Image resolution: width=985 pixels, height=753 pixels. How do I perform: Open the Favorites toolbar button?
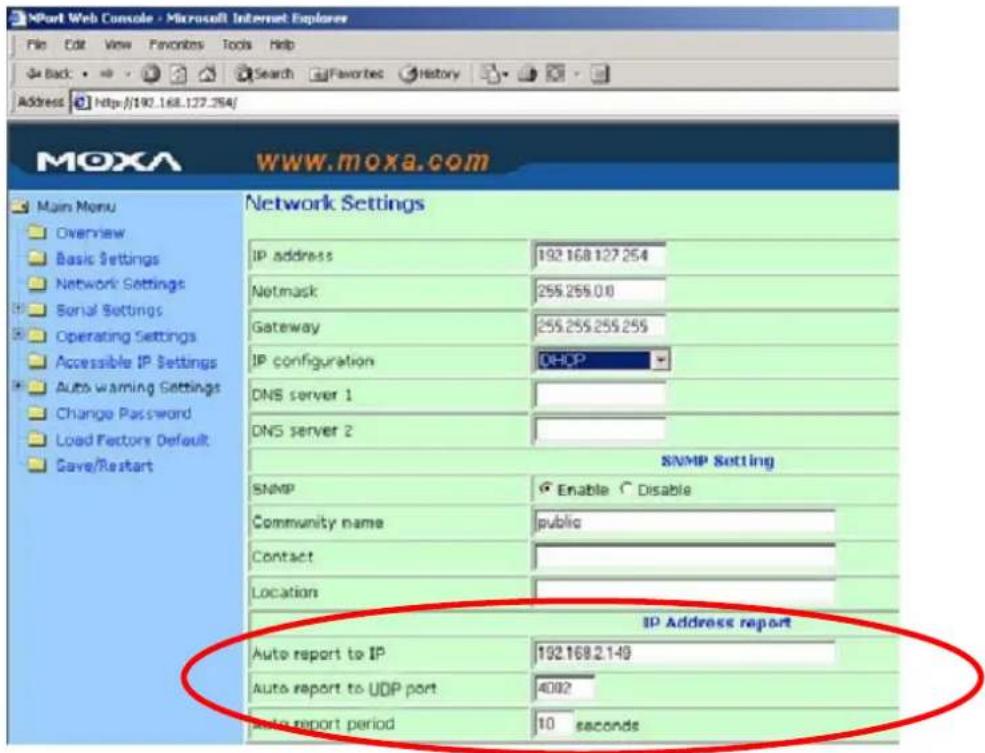pyautogui.click(x=346, y=74)
